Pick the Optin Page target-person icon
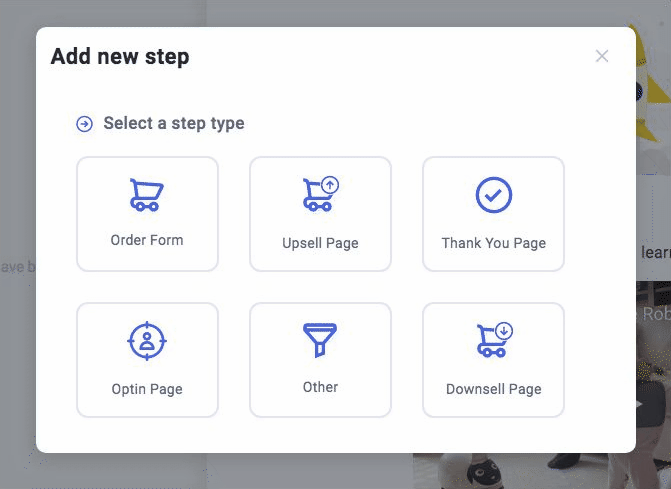The image size is (671, 489). [147, 341]
